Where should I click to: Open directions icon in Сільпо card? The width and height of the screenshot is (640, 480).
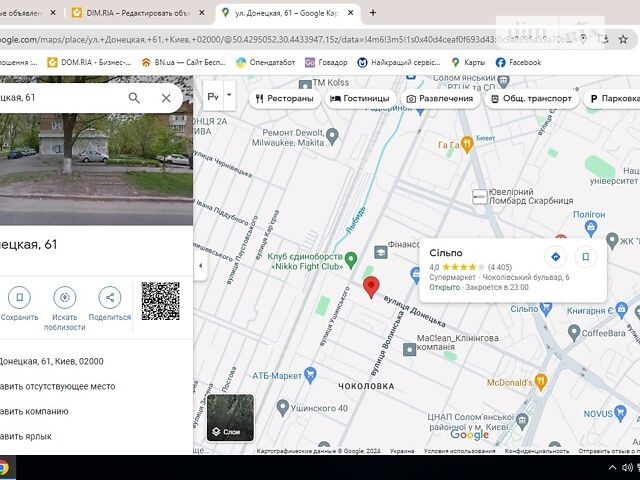(x=555, y=257)
